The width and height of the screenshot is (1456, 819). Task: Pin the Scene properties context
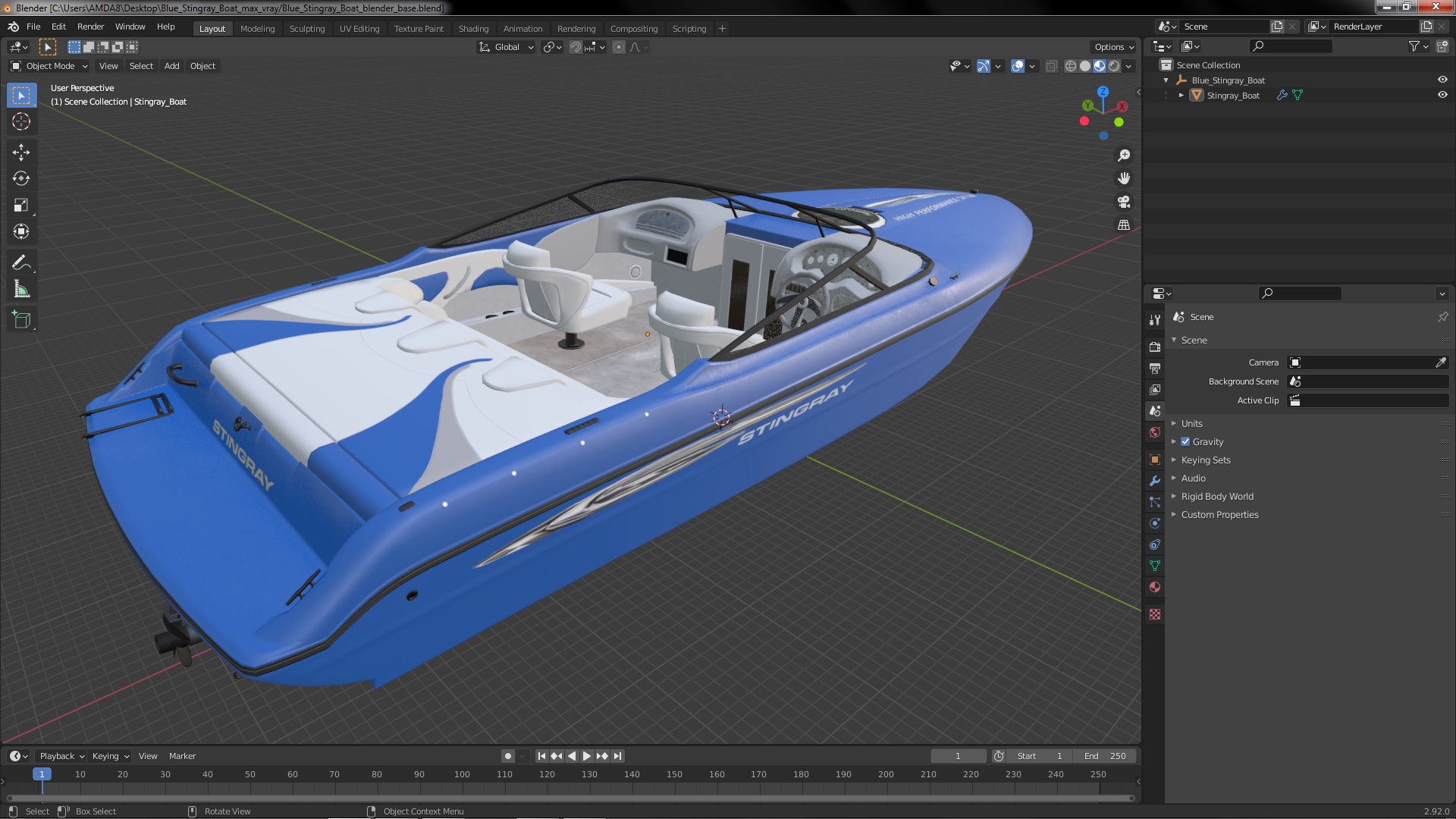pyautogui.click(x=1442, y=317)
